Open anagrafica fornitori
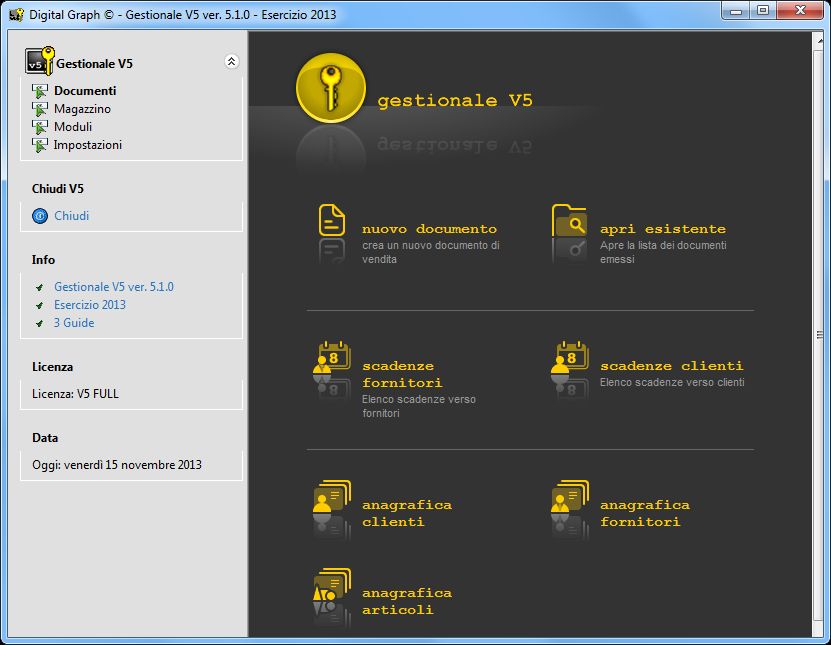This screenshot has height=645, width=831. pos(645,513)
